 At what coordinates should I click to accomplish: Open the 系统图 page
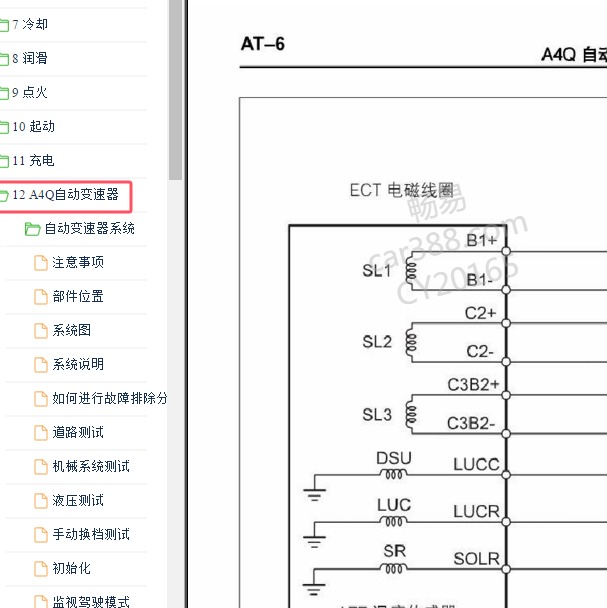pos(72,330)
